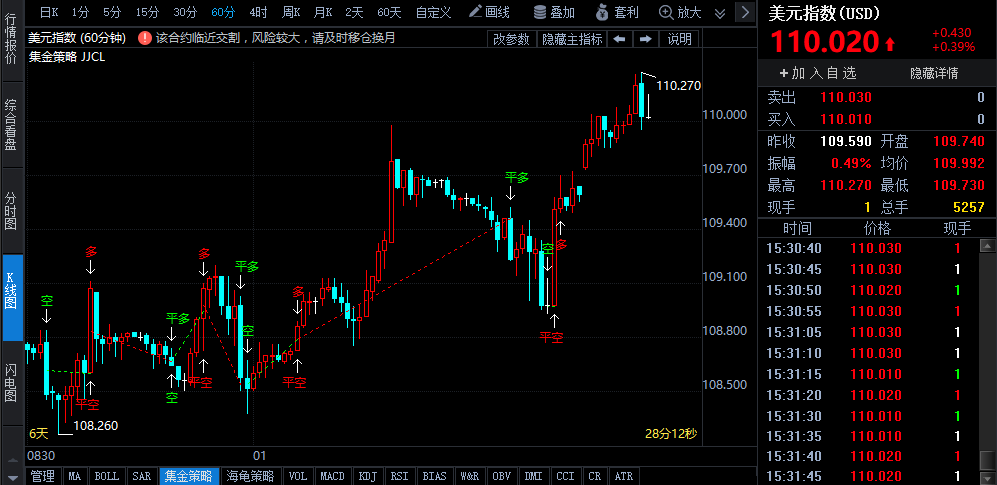Image resolution: width=997 pixels, height=485 pixels.
Task: Select the VOL indicator
Action: (298, 476)
